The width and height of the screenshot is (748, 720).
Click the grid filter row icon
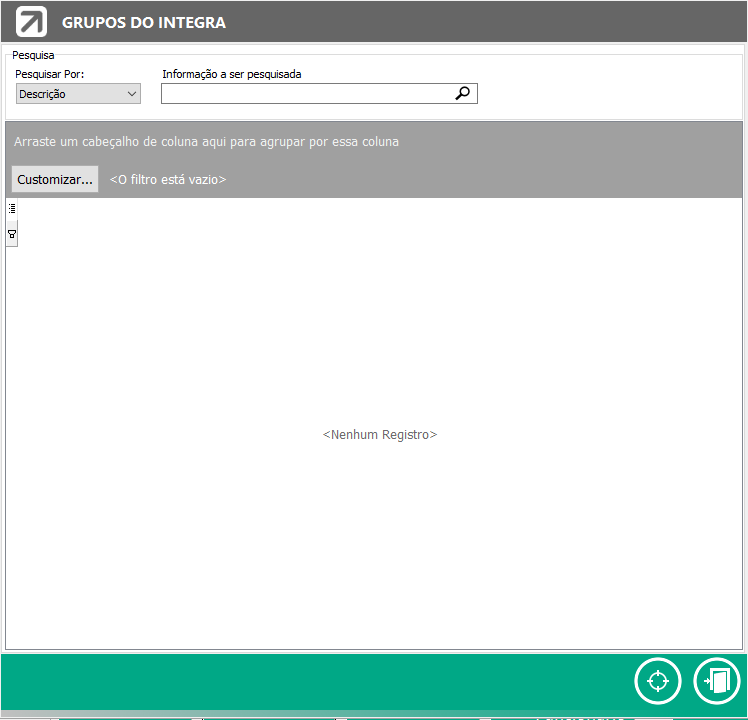tap(12, 234)
